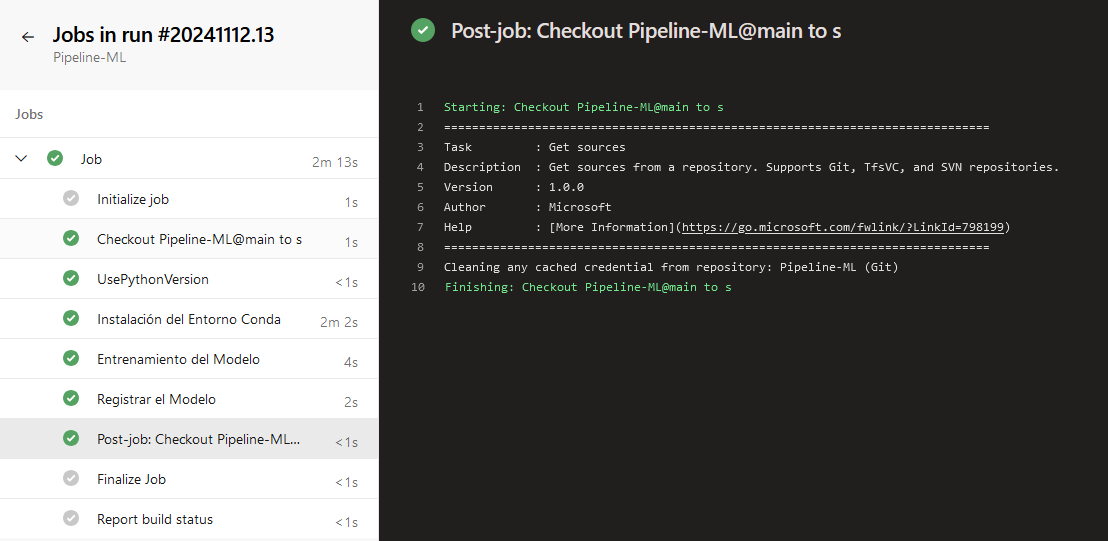
Task: Select Report build status step
Action: pos(155,519)
